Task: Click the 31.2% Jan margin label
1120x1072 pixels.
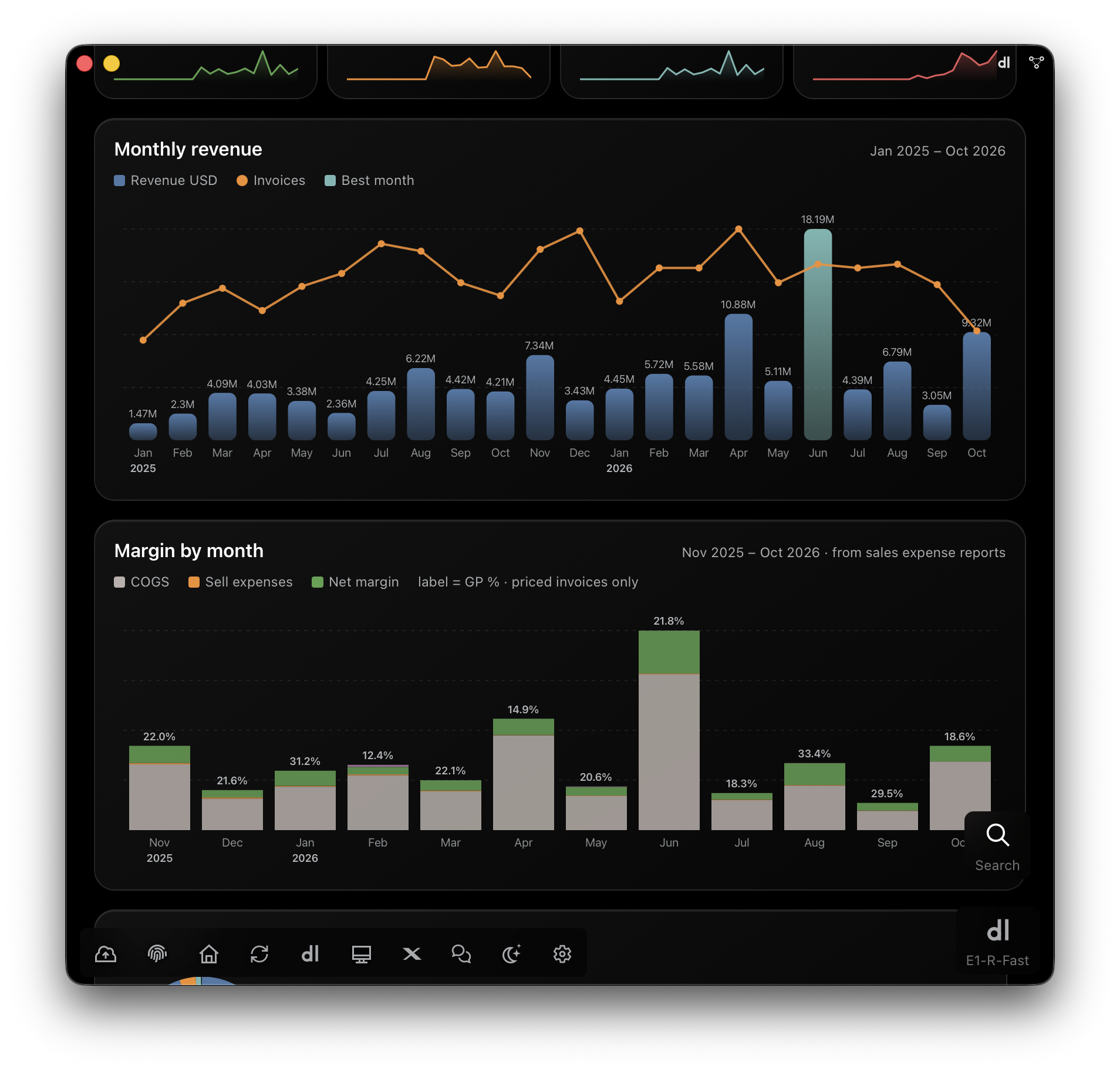Action: 305,761
